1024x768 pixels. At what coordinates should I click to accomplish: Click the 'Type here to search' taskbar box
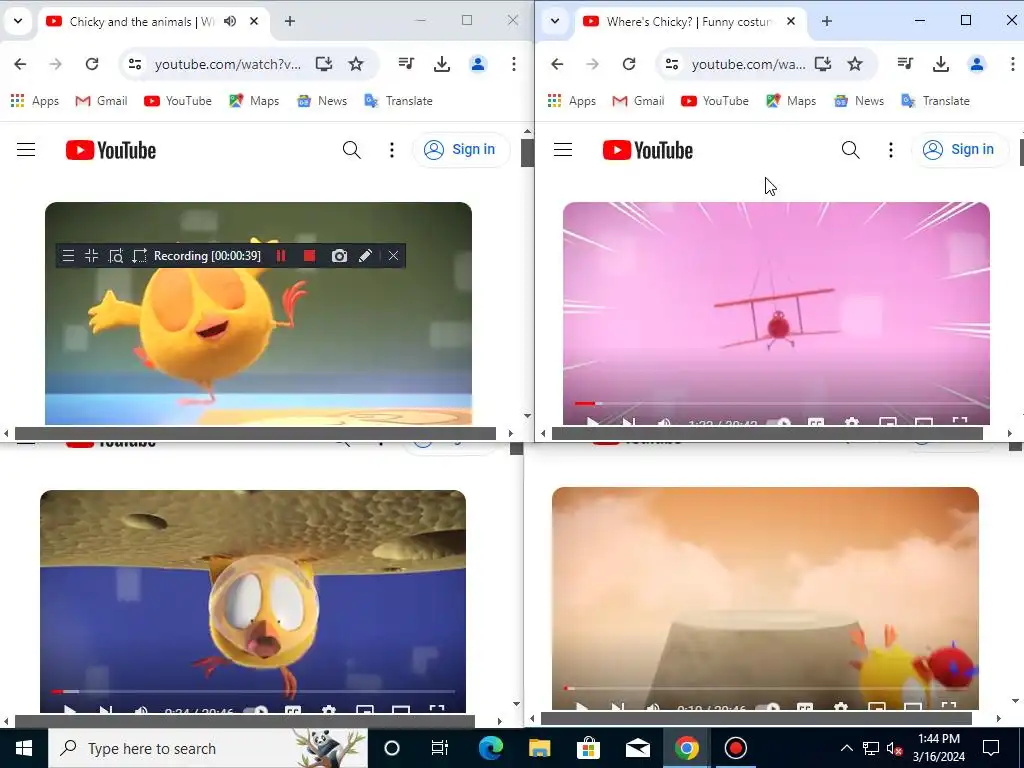[208, 748]
